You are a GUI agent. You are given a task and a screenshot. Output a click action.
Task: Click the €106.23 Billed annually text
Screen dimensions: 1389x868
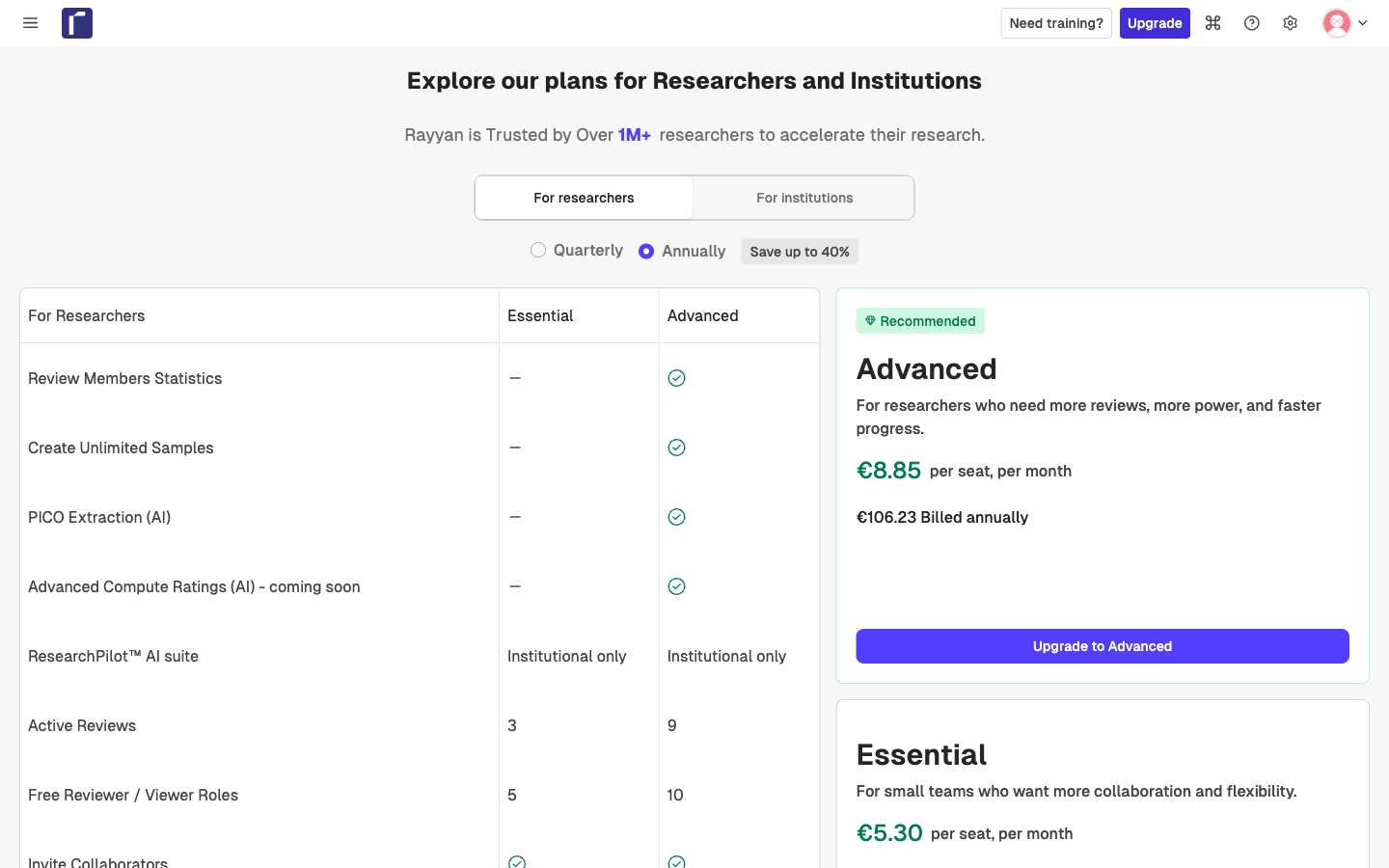[942, 517]
